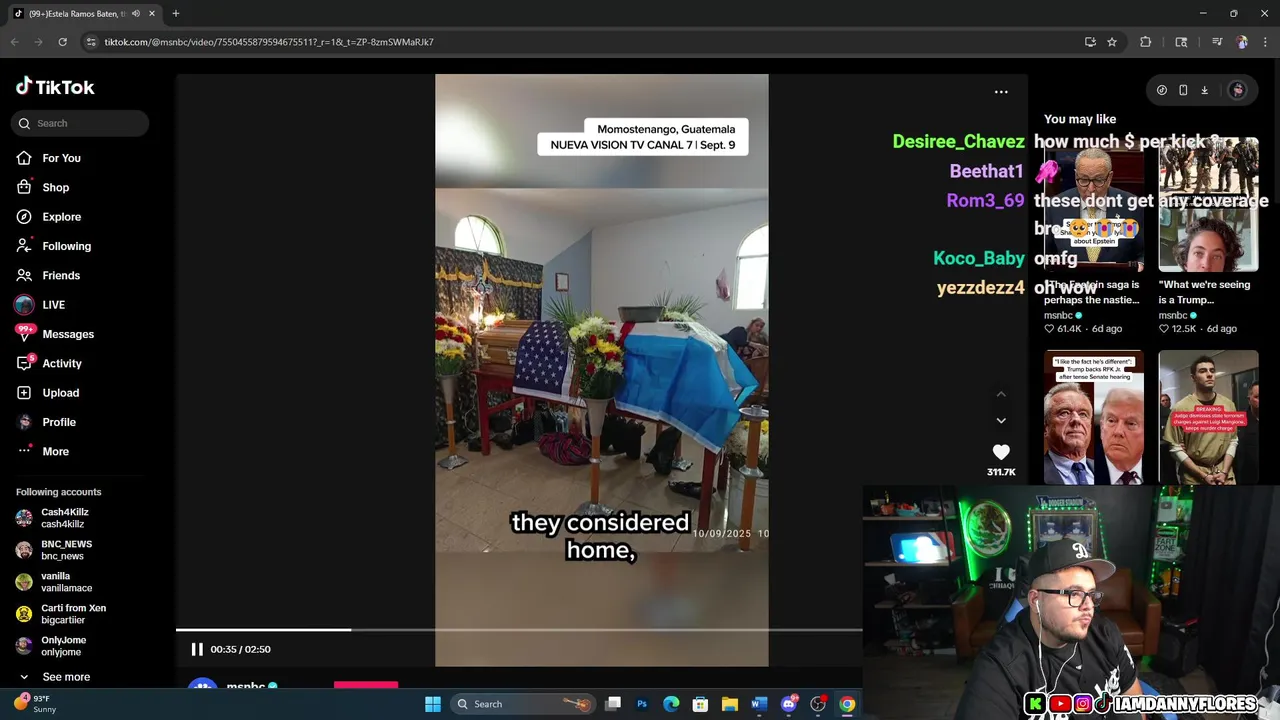Go to the previous video with up chevron
Screen dimensions: 1280x720
1001,394
